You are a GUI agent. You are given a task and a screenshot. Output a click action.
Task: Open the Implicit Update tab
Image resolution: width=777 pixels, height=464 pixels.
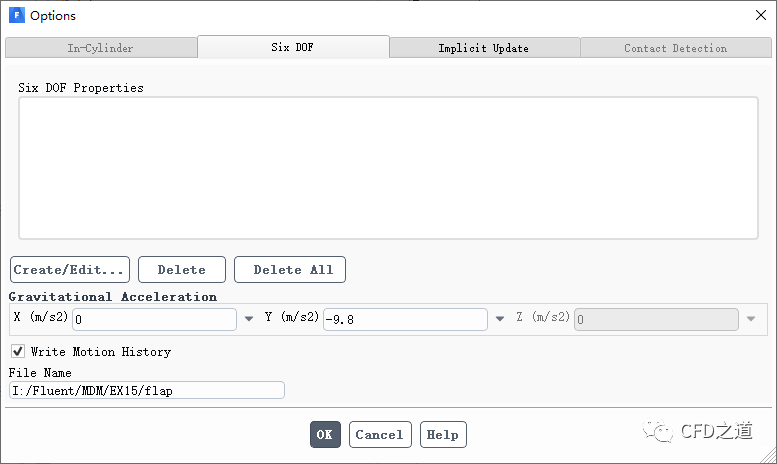click(x=483, y=48)
